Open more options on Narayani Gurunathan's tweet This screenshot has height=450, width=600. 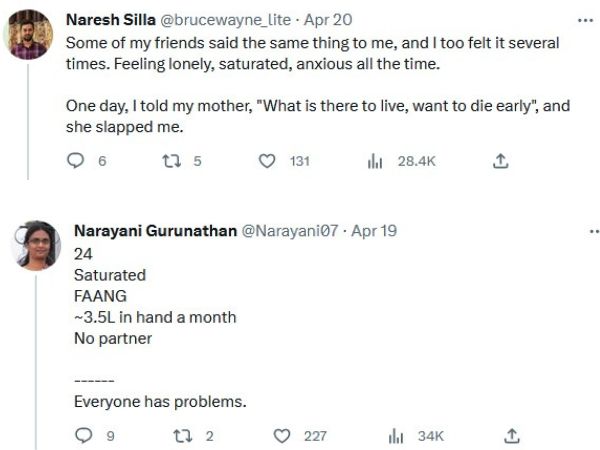(593, 231)
